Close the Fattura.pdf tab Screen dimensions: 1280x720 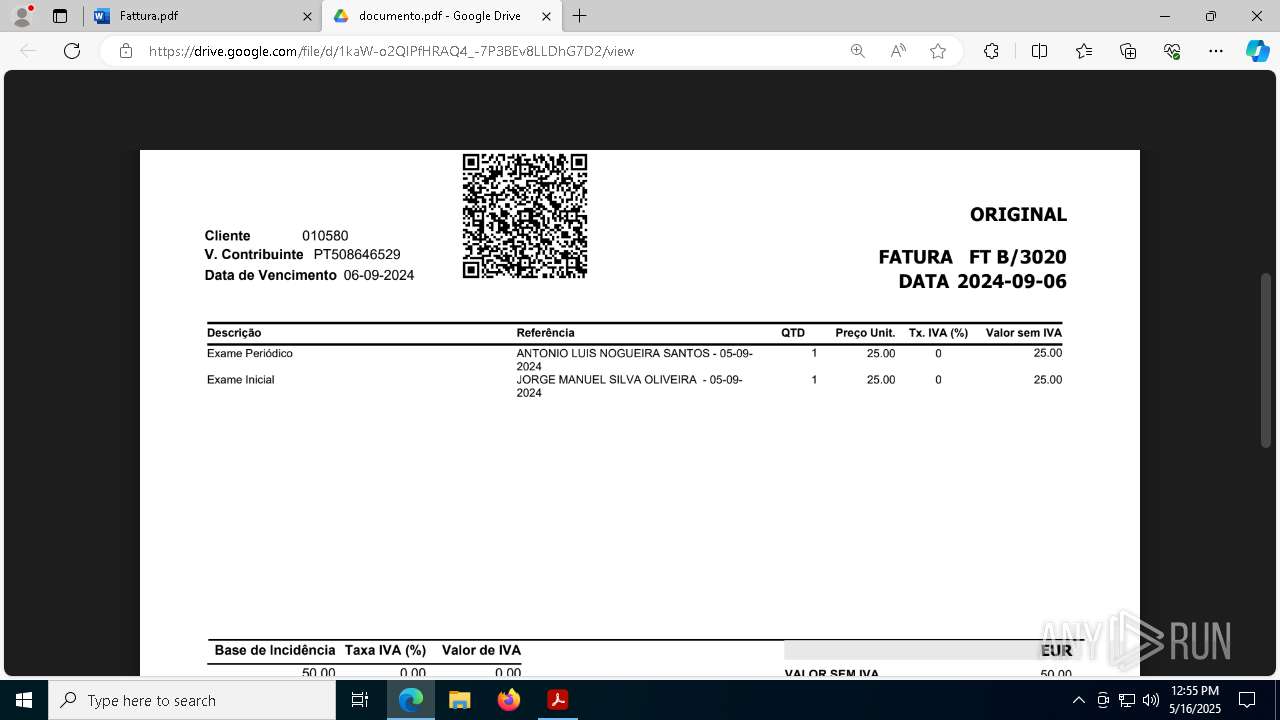click(307, 16)
